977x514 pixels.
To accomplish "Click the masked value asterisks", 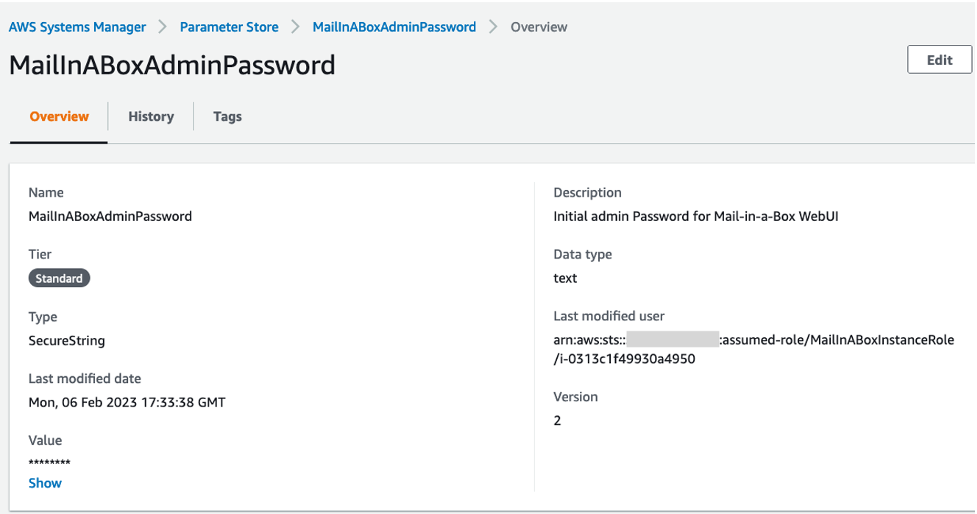I will tap(49, 462).
